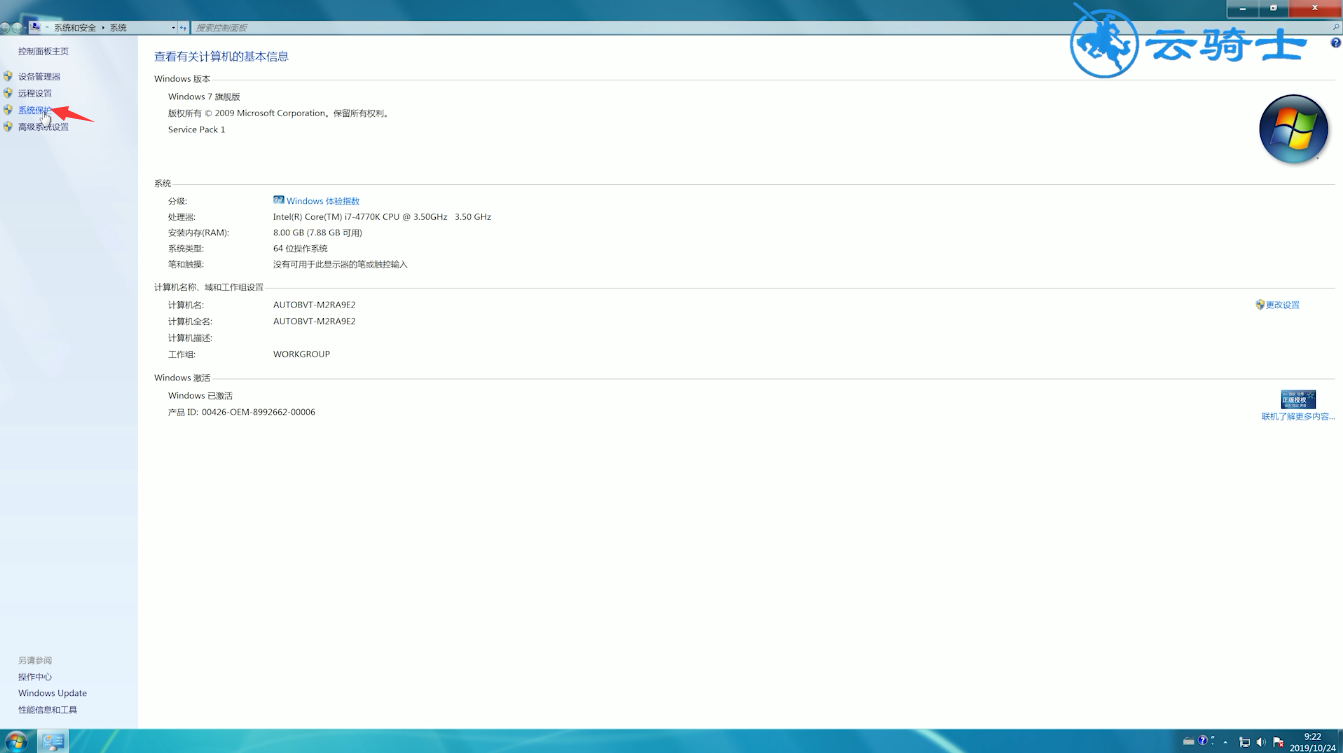Minimize the System window
Screen dimensions: 1343x753
point(1243,8)
